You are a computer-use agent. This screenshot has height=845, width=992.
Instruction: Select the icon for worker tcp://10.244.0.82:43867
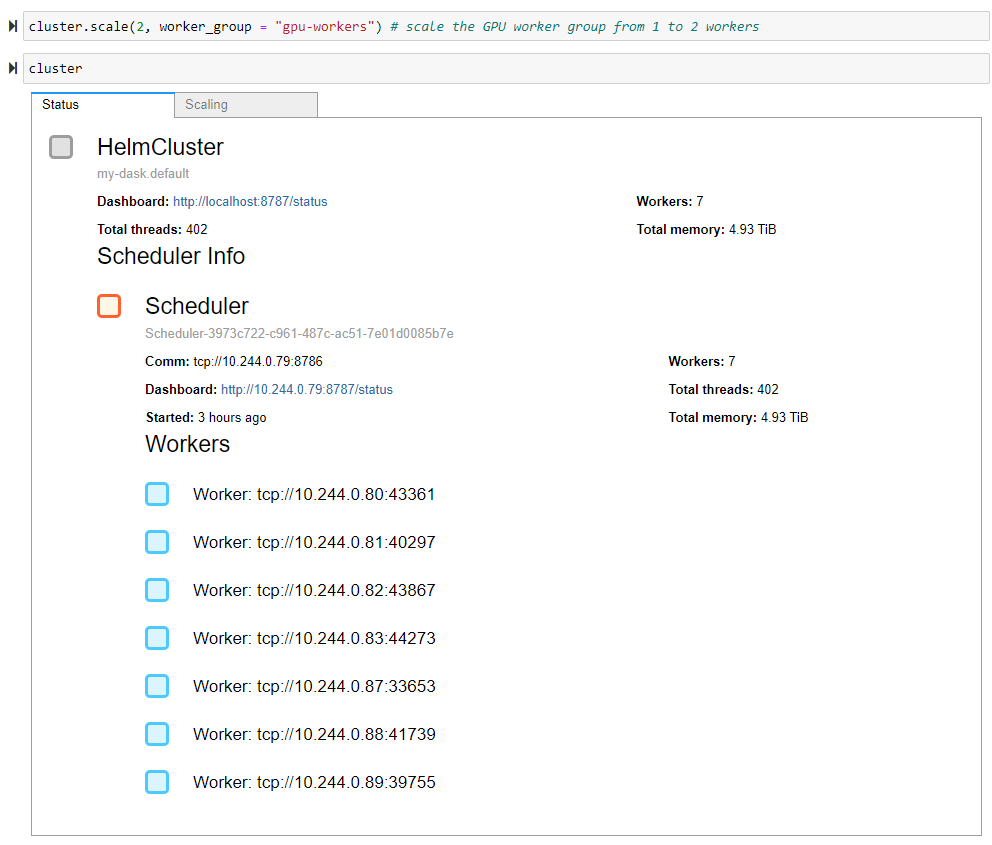click(x=157, y=589)
